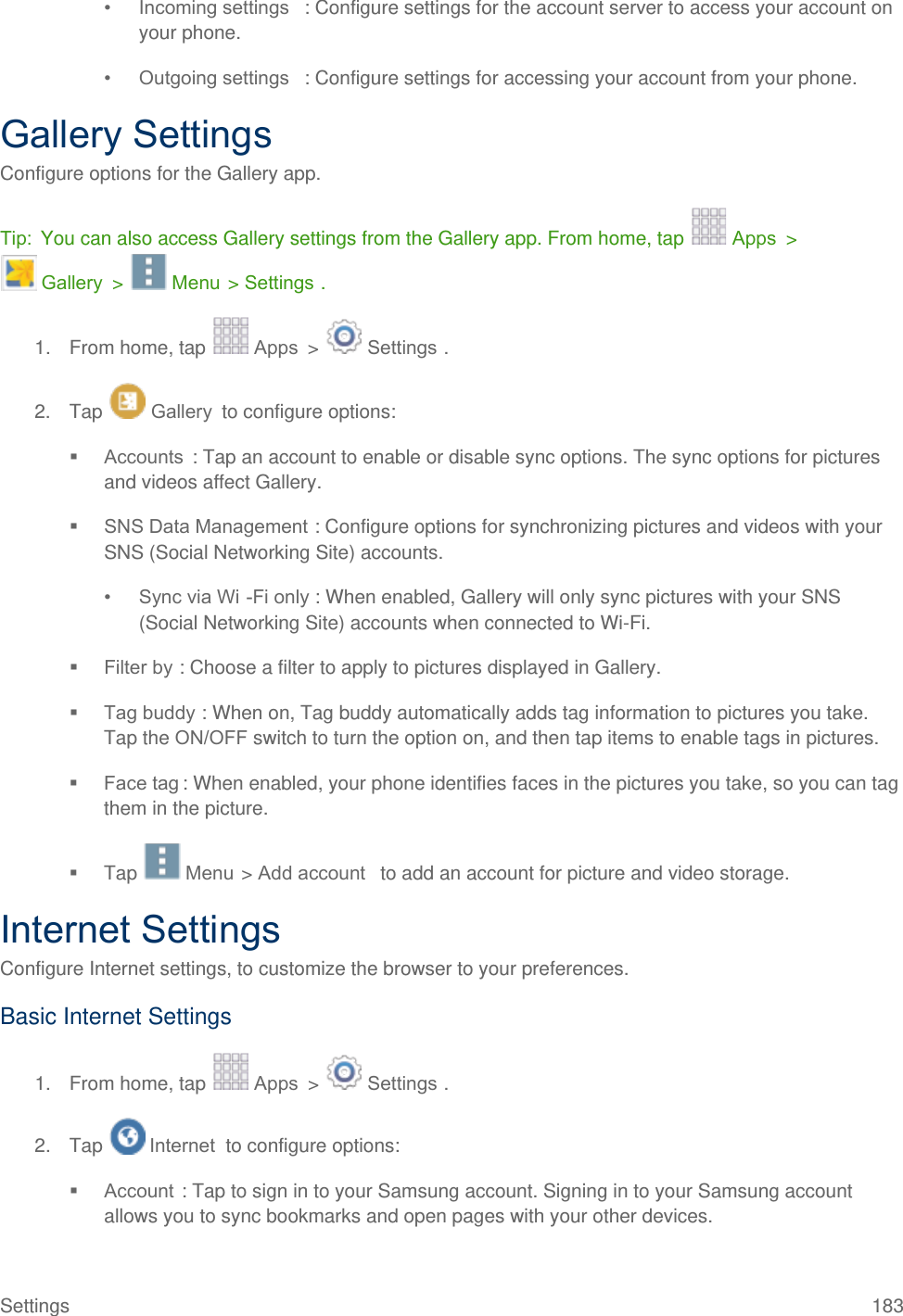903x1316 pixels.
Task: Click the Settings gear under Basic Internet Settings
Action: click(x=344, y=1072)
